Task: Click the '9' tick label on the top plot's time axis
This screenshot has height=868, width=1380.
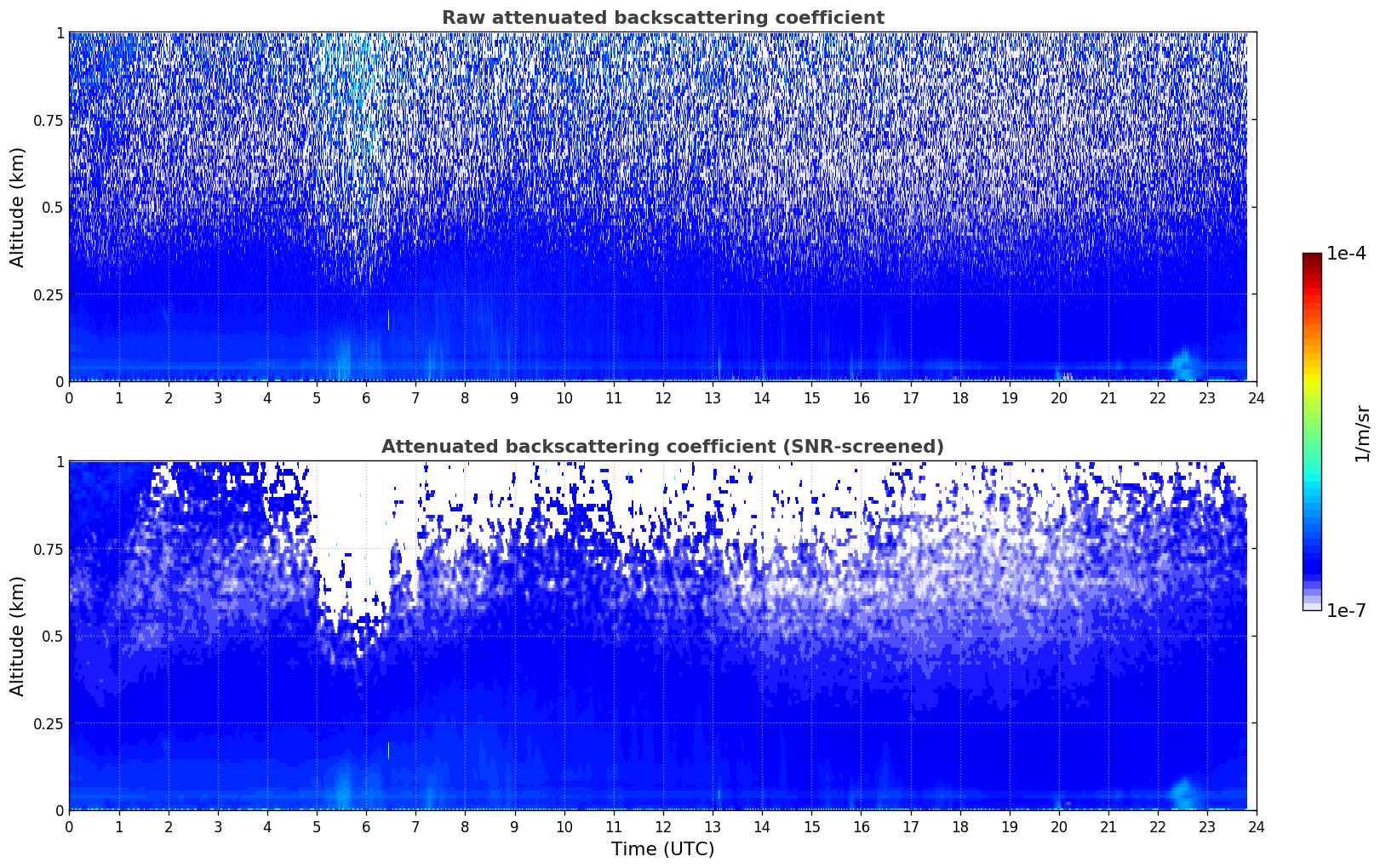Action: coord(514,398)
